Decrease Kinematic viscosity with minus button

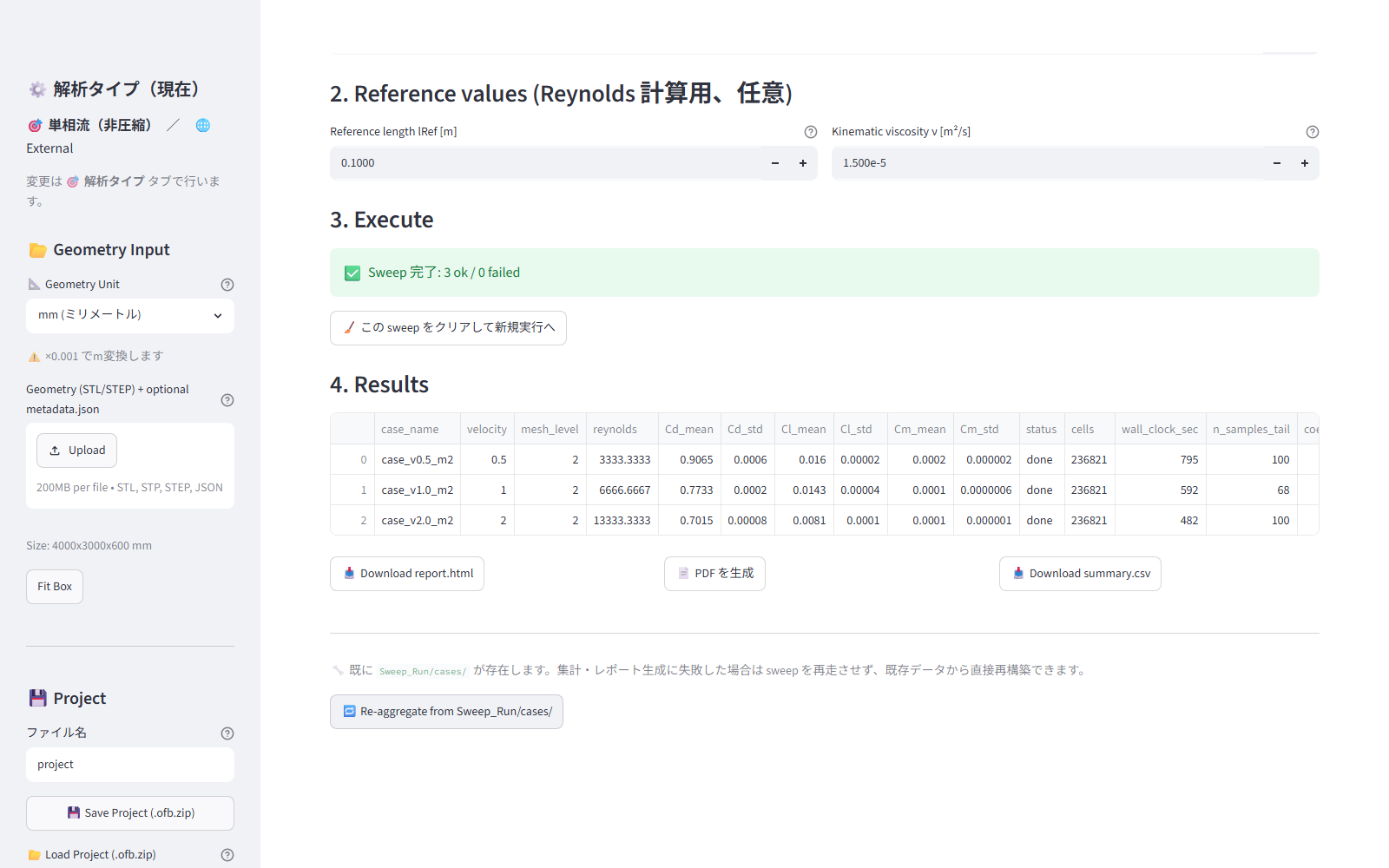coord(1277,163)
